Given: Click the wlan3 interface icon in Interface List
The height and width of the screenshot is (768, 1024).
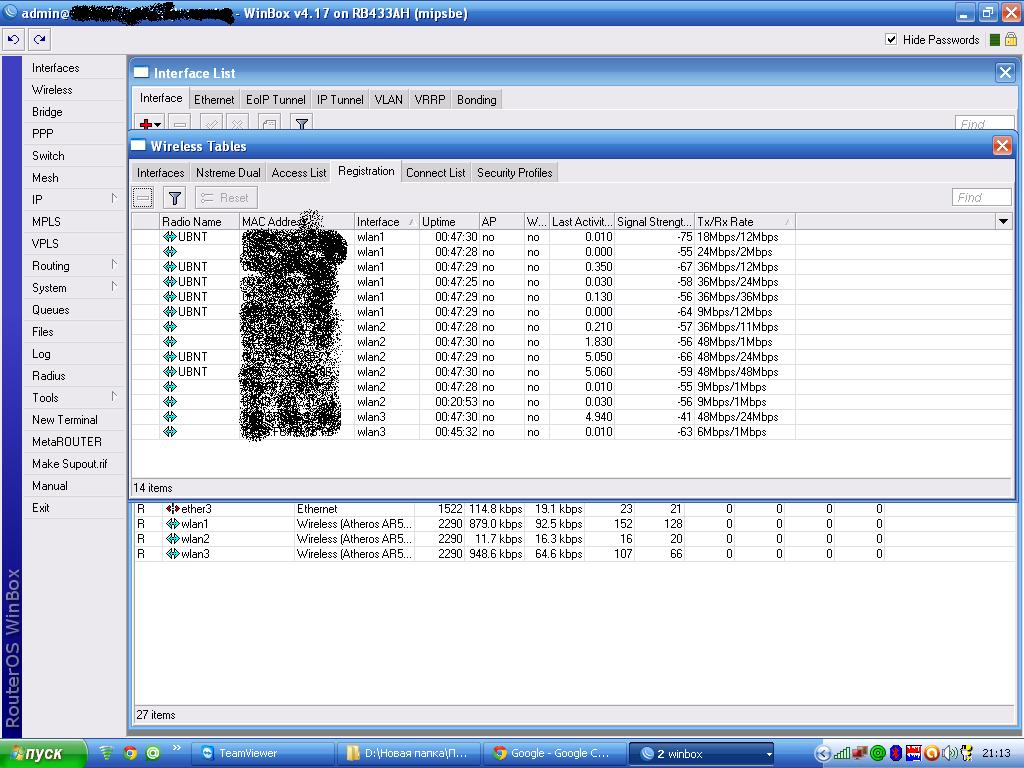Looking at the screenshot, I should coord(172,554).
